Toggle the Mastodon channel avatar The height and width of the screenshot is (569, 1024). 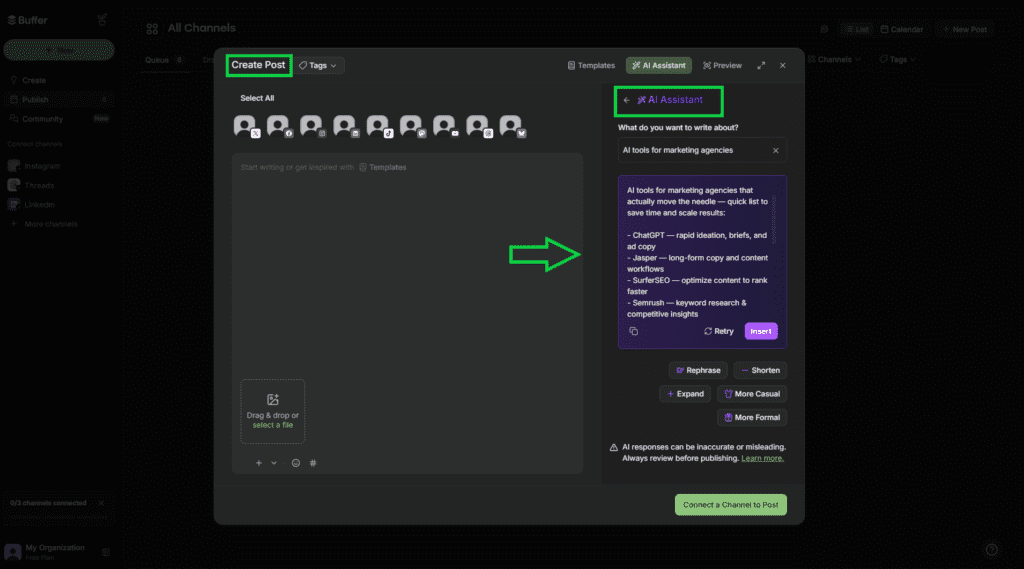point(413,125)
